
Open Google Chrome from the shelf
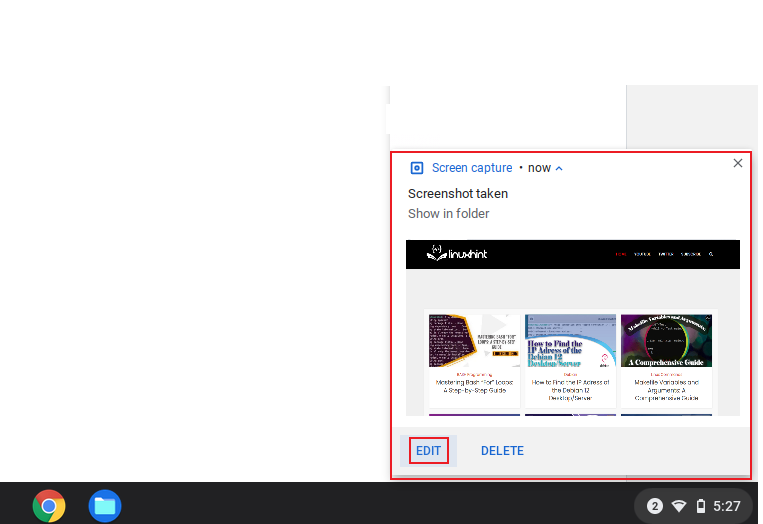point(49,506)
